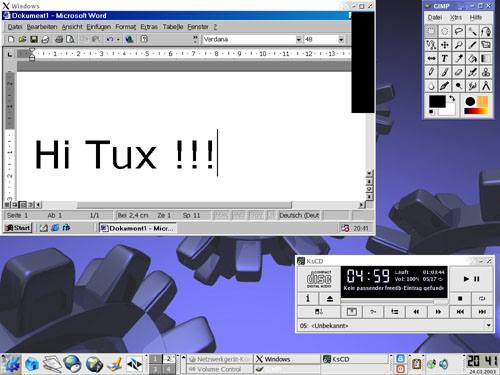500x375 pixels.
Task: Switch to virtual desktop 2 in pager
Action: pyautogui.click(x=169, y=359)
